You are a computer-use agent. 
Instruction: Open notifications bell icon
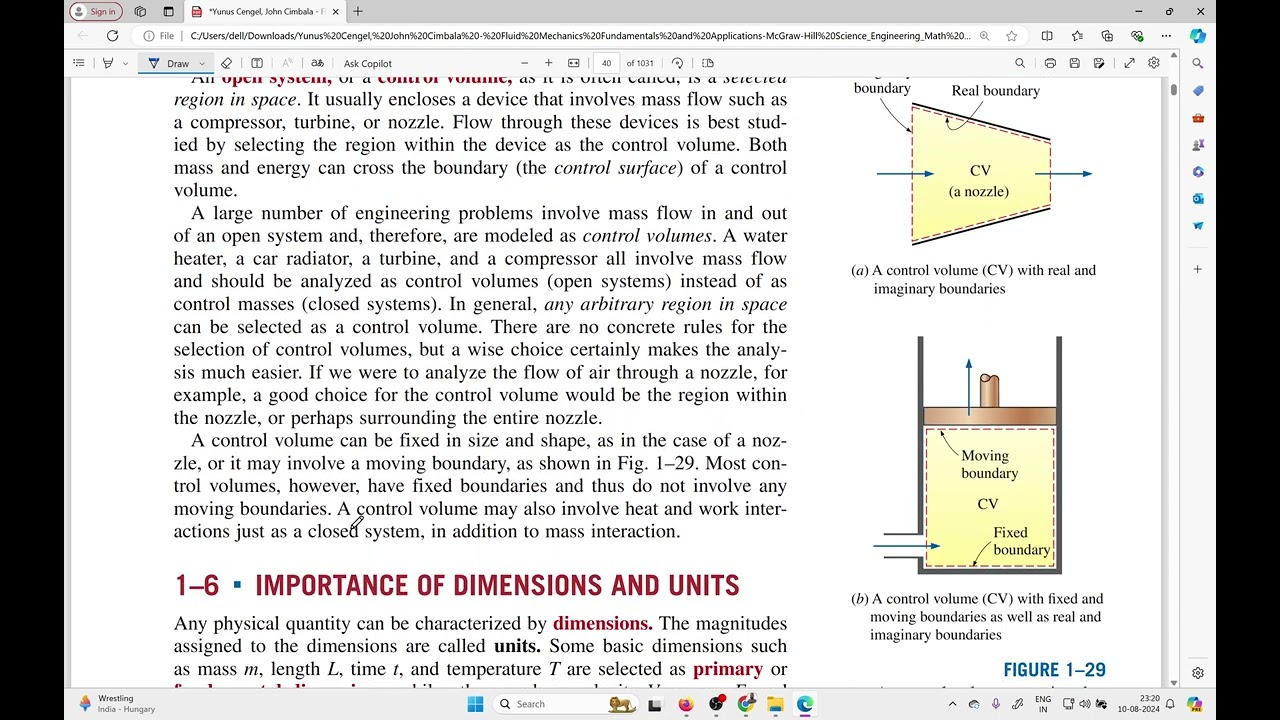click(1170, 704)
